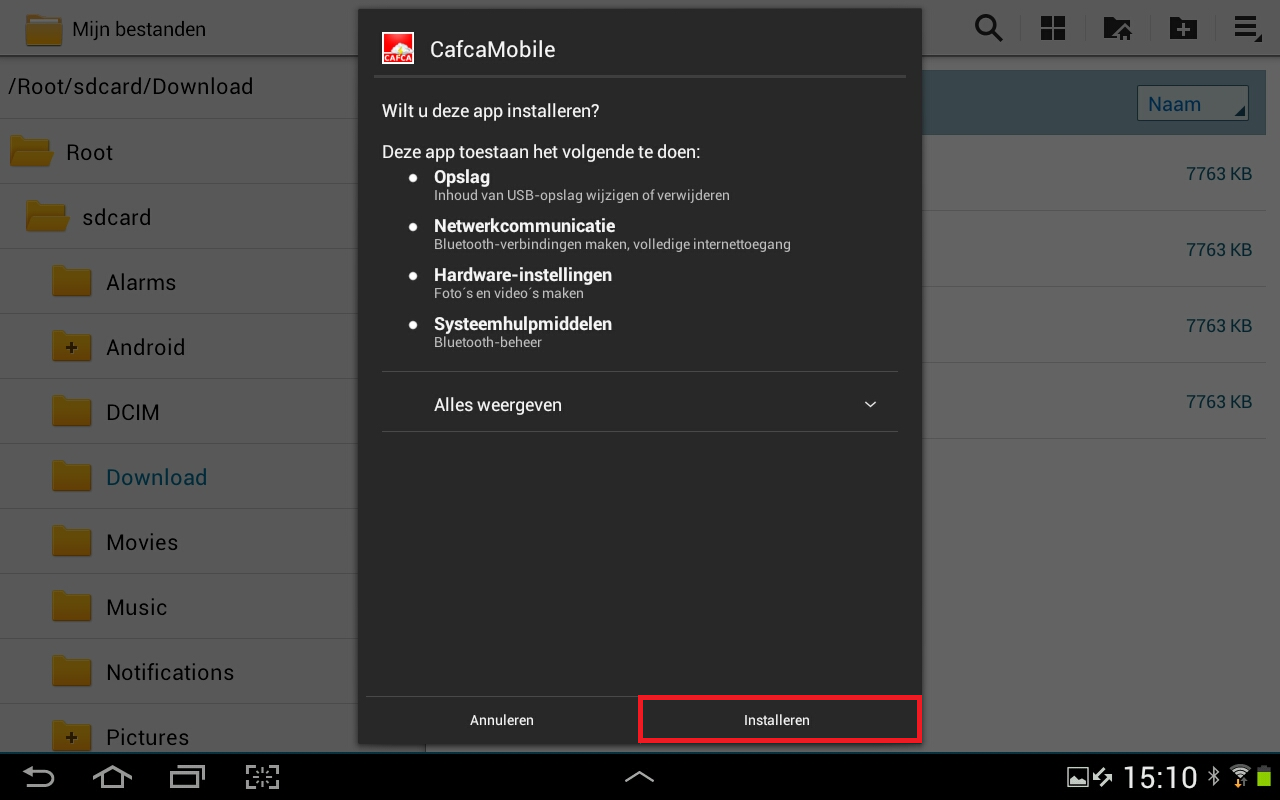The width and height of the screenshot is (1280, 800).
Task: Select sdcard folder in tree
Action: tap(178, 217)
